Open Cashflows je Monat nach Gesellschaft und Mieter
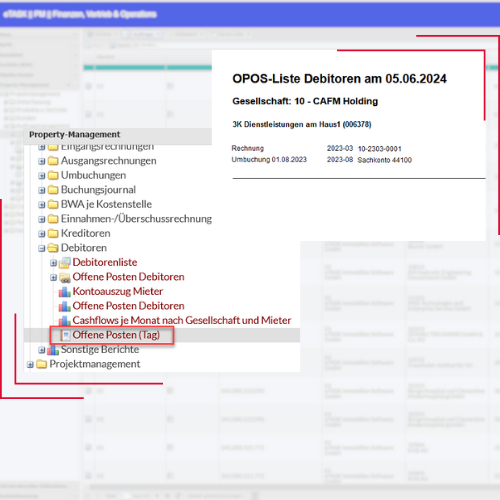Viewport: 500px width, 500px height. 182,320
